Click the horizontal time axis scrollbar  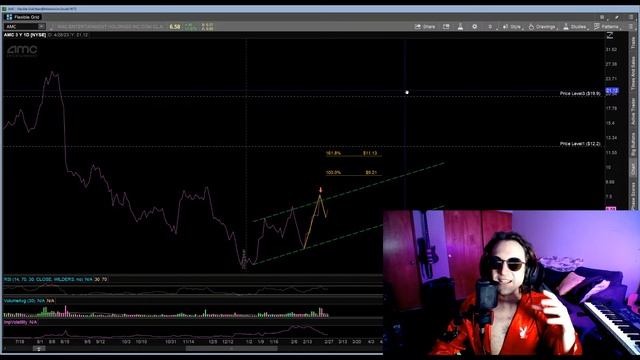click(x=231, y=349)
